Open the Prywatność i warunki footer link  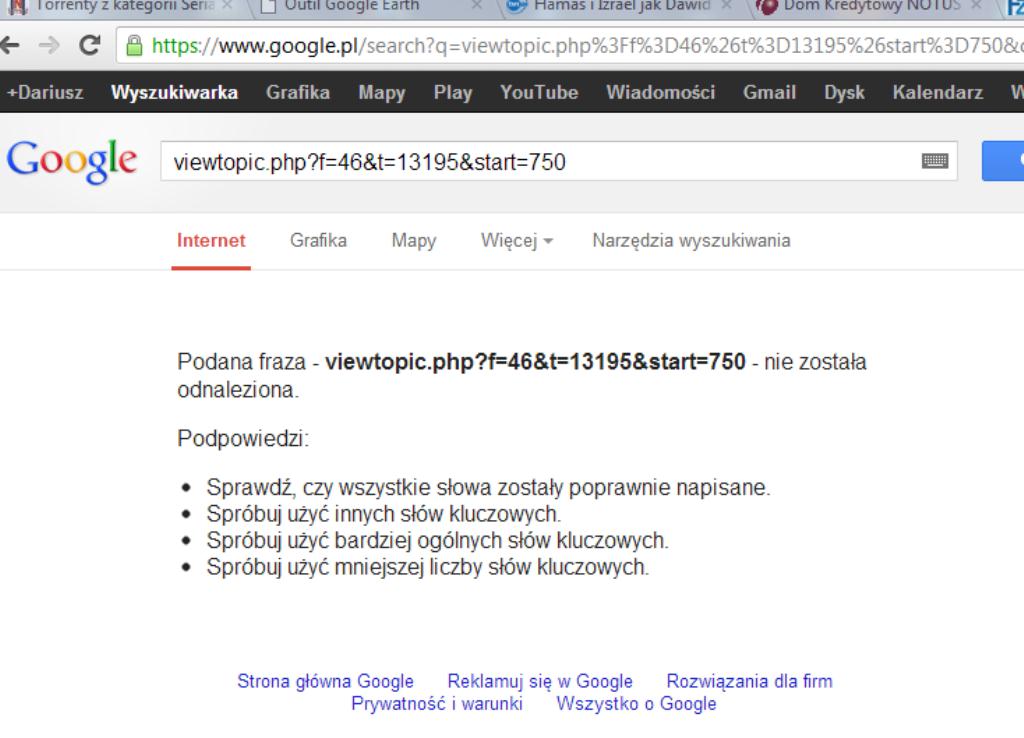click(437, 703)
